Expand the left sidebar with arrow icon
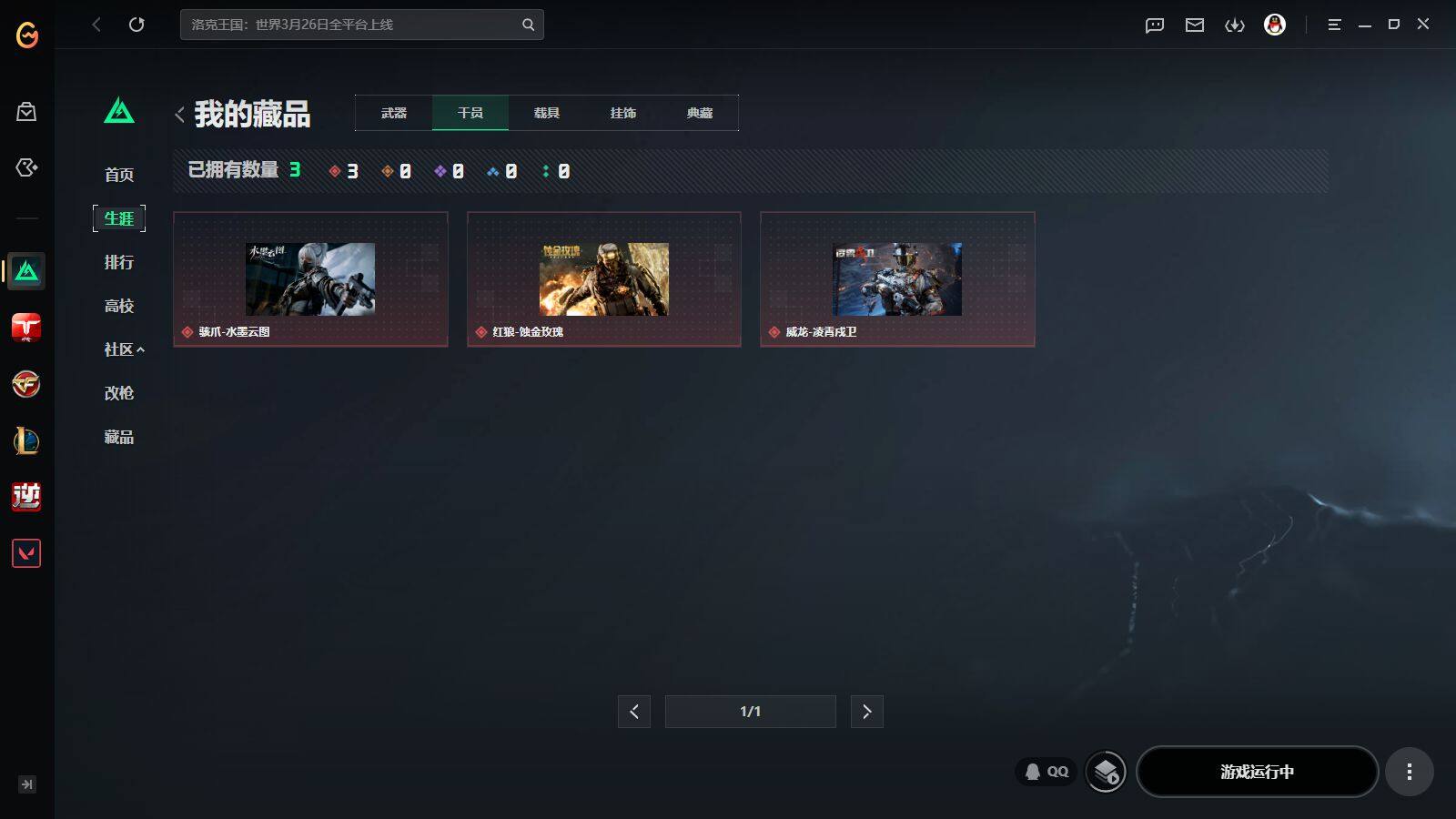The height and width of the screenshot is (819, 1456). pyautogui.click(x=27, y=784)
